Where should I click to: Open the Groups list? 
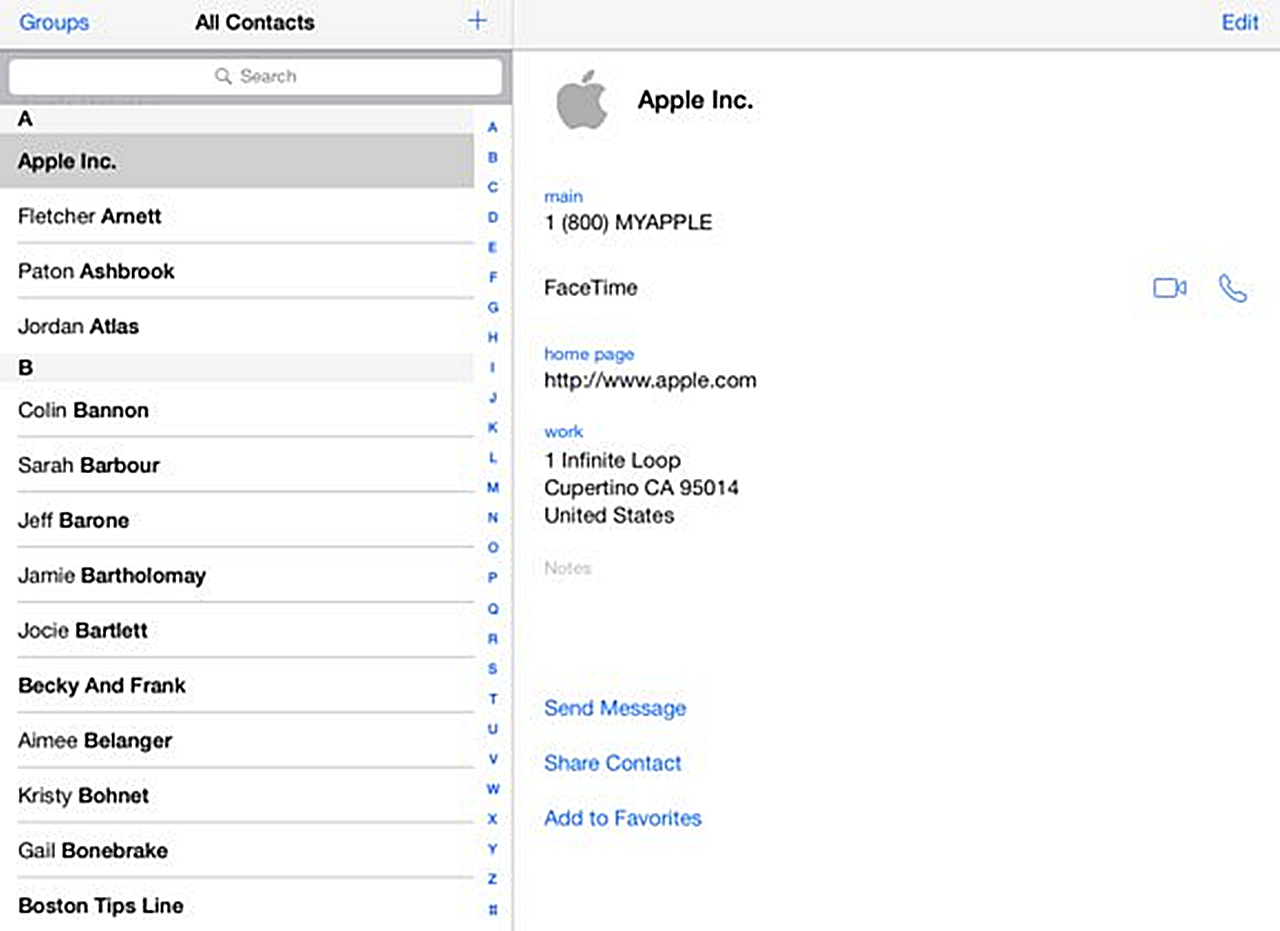pyautogui.click(x=54, y=22)
